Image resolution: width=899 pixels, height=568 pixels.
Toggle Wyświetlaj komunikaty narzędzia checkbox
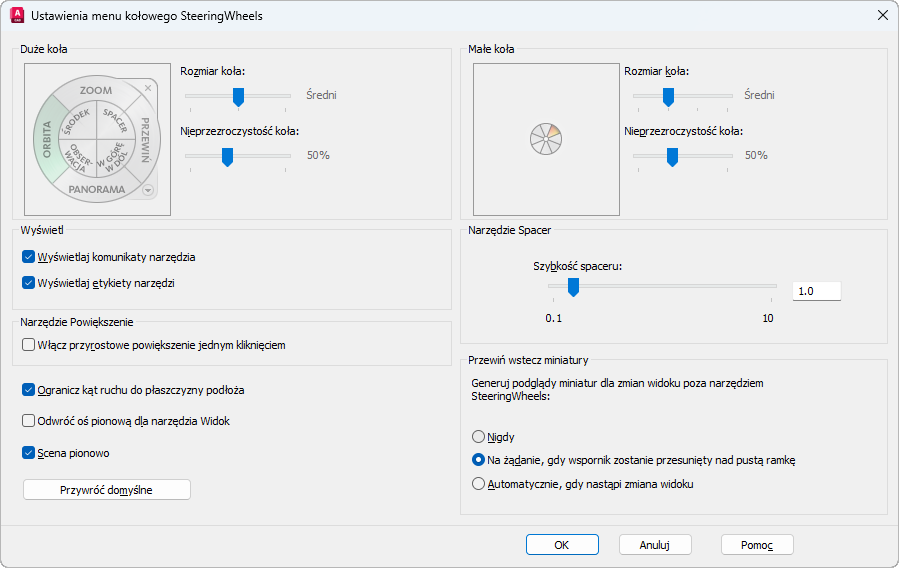click(29, 257)
